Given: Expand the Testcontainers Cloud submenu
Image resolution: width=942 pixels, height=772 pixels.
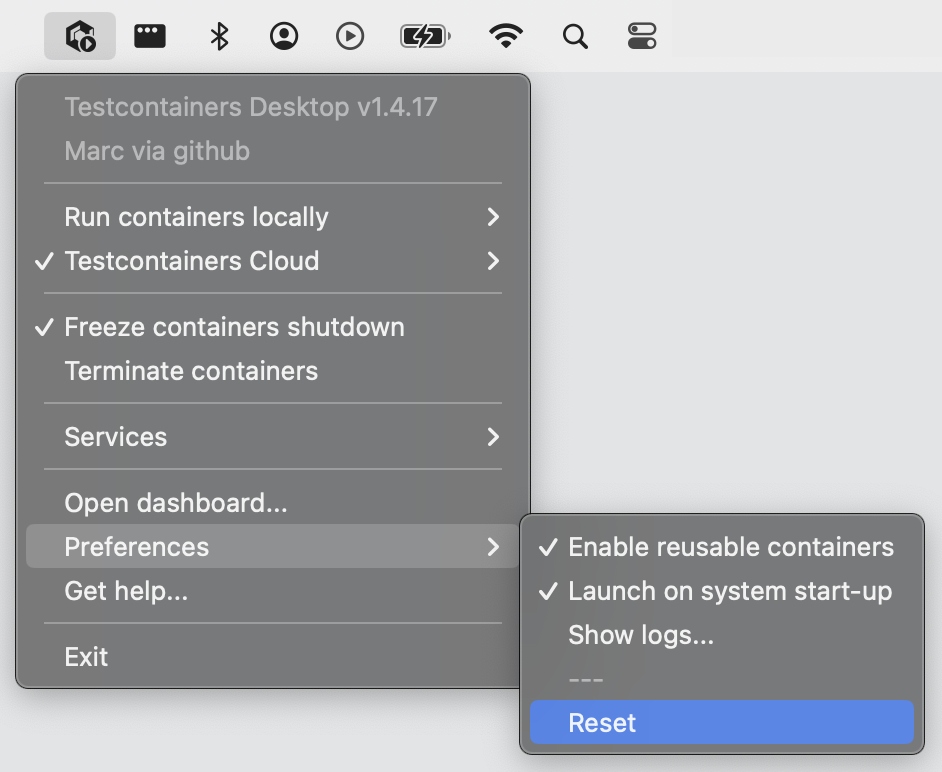Looking at the screenshot, I should click(192, 261).
